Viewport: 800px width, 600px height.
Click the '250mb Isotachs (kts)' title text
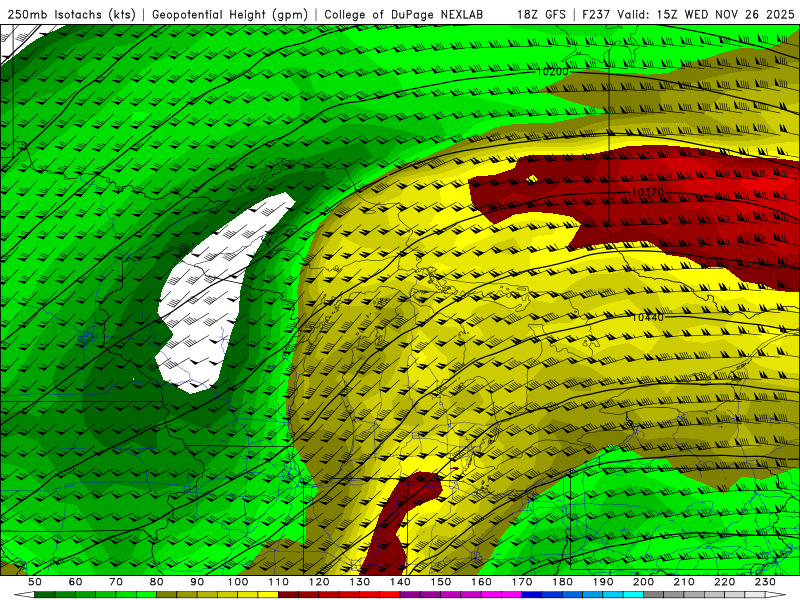71,14
